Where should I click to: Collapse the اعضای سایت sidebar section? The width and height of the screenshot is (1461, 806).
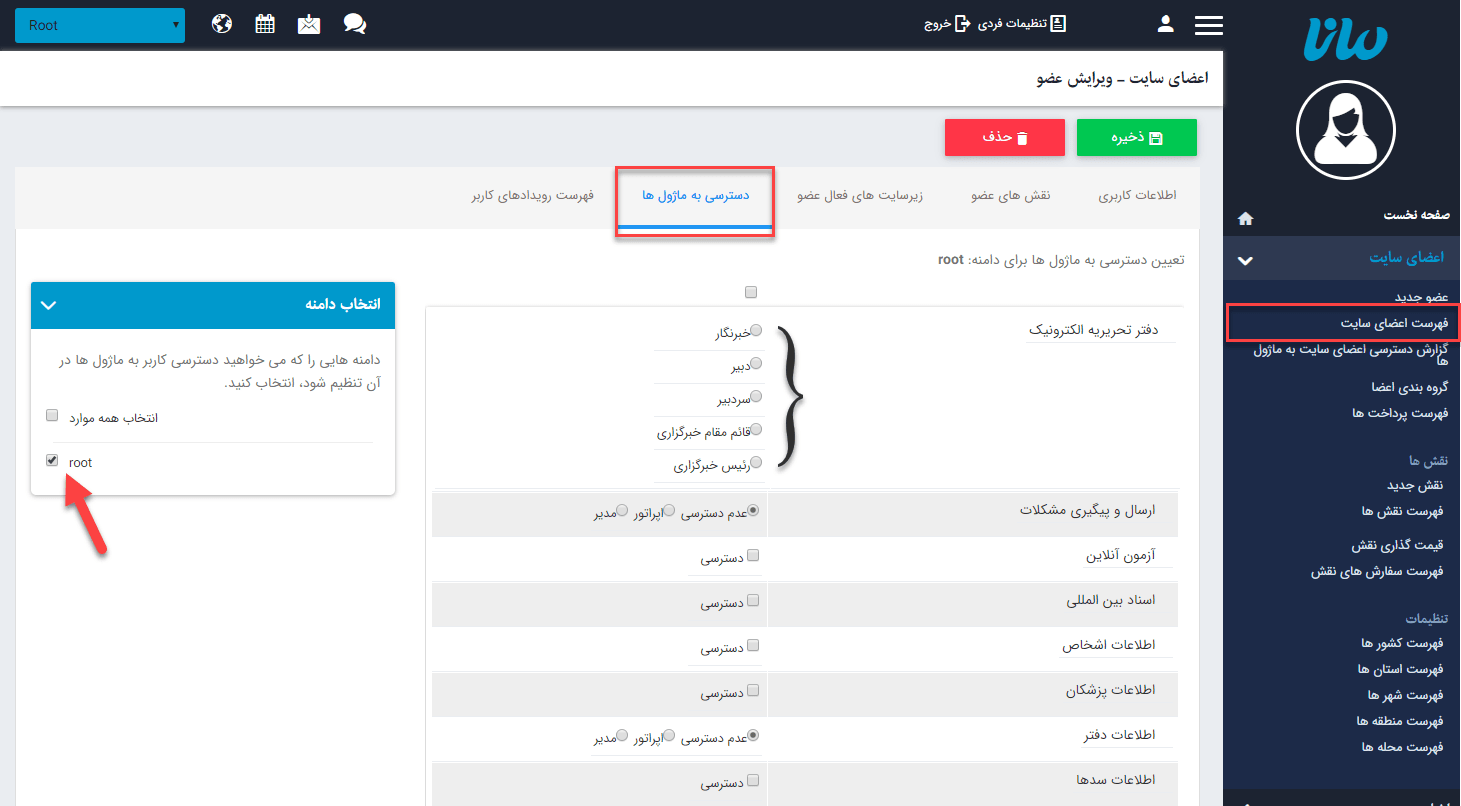tap(1246, 258)
